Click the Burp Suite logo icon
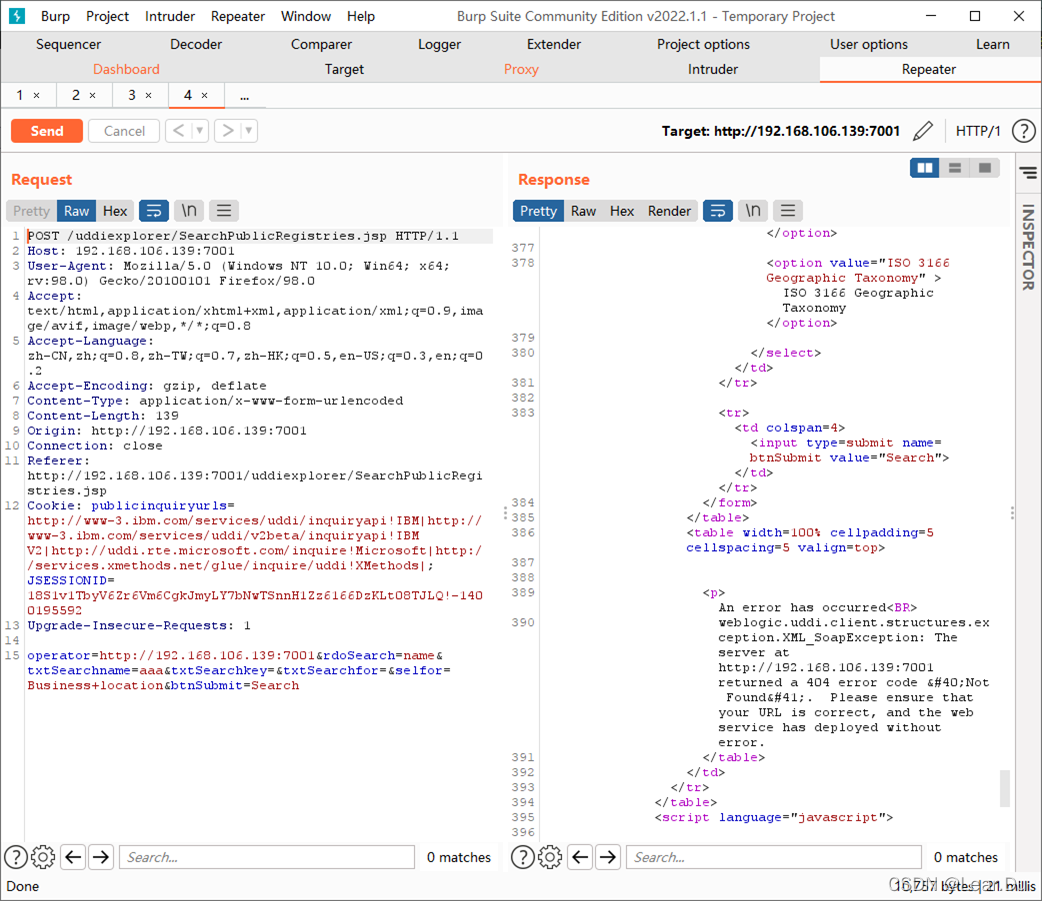 [17, 16]
